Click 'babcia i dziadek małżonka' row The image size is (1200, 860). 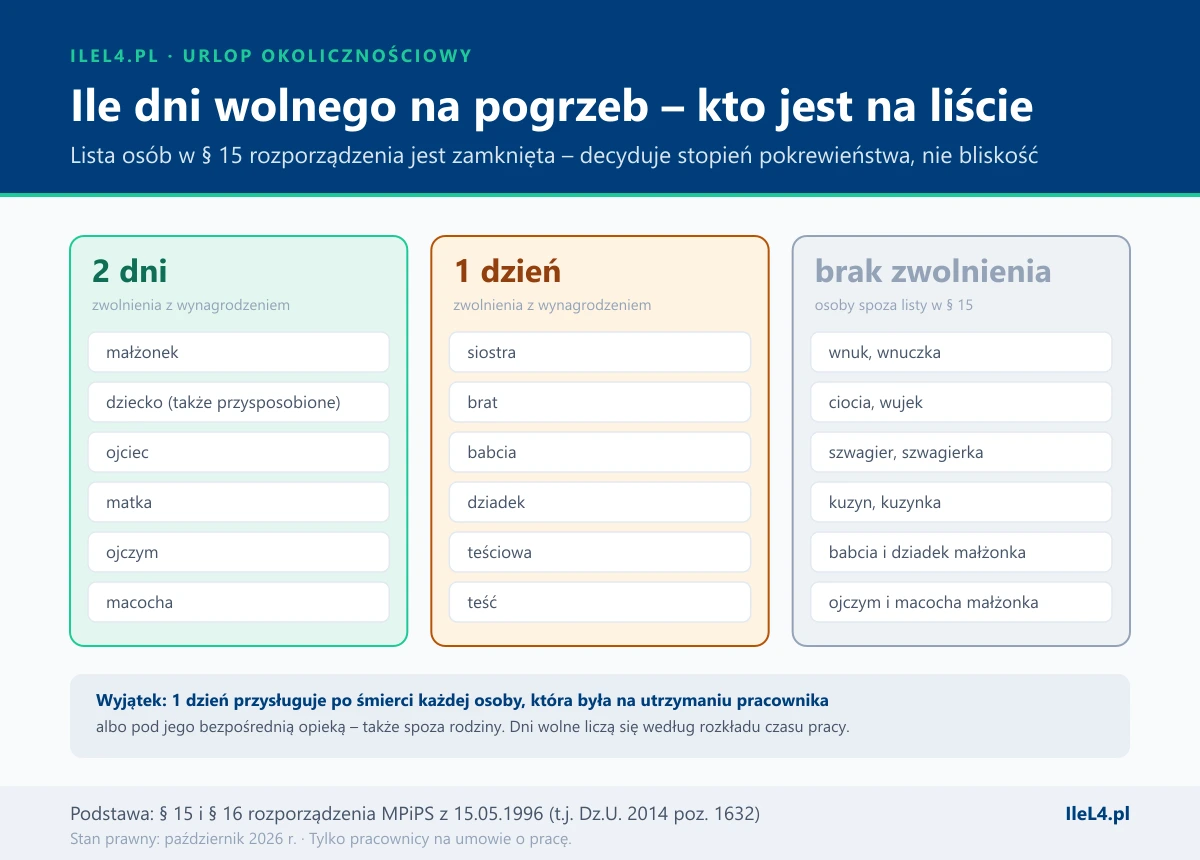pyautogui.click(x=961, y=552)
